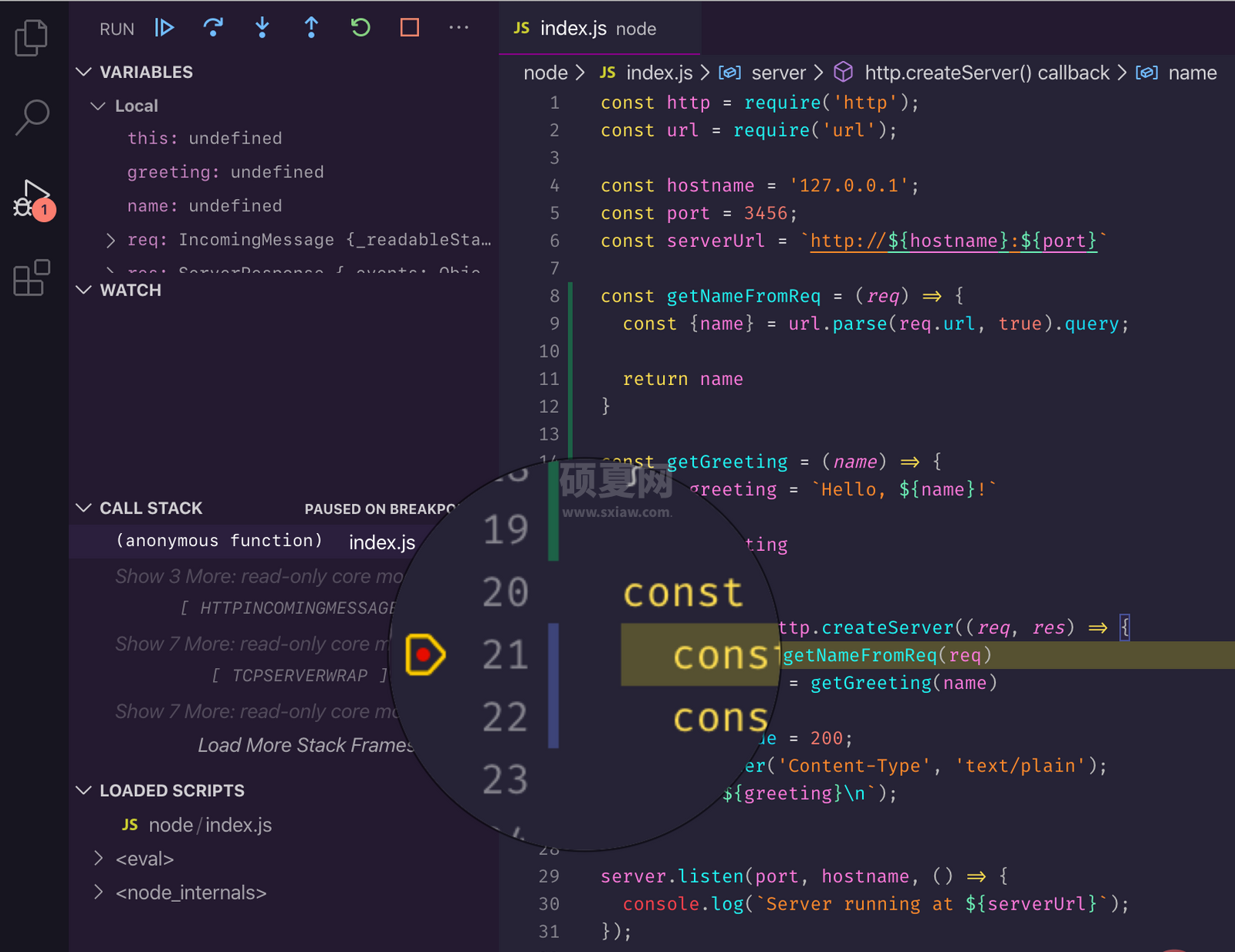
Task: Collapse the LOADED SCRIPTS section
Action: [83, 790]
